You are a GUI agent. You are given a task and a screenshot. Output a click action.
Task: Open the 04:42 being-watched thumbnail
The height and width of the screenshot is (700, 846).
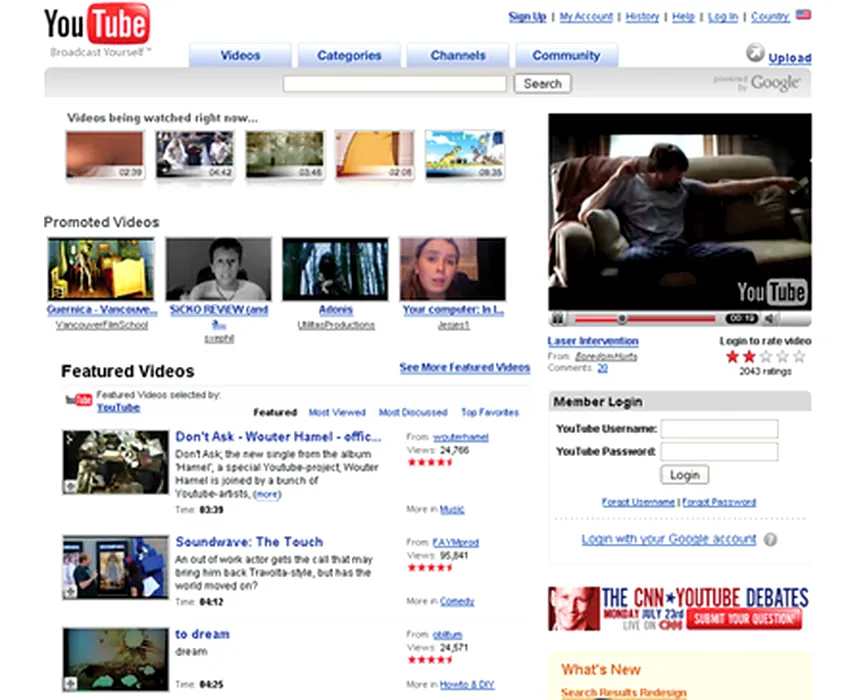click(x=195, y=155)
